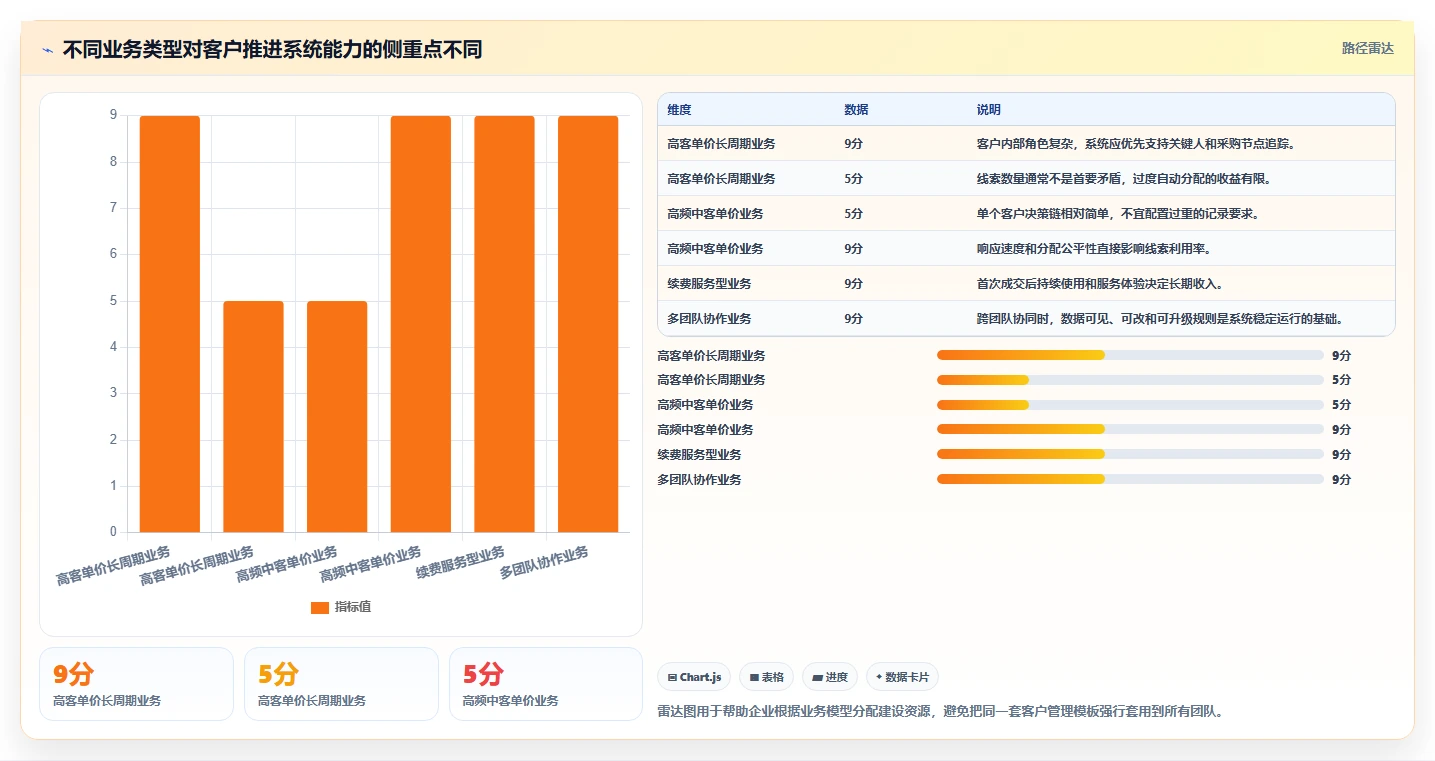This screenshot has height=761, width=1435.
Task: Click the 路径雷达 label in the header
Action: (x=1367, y=48)
